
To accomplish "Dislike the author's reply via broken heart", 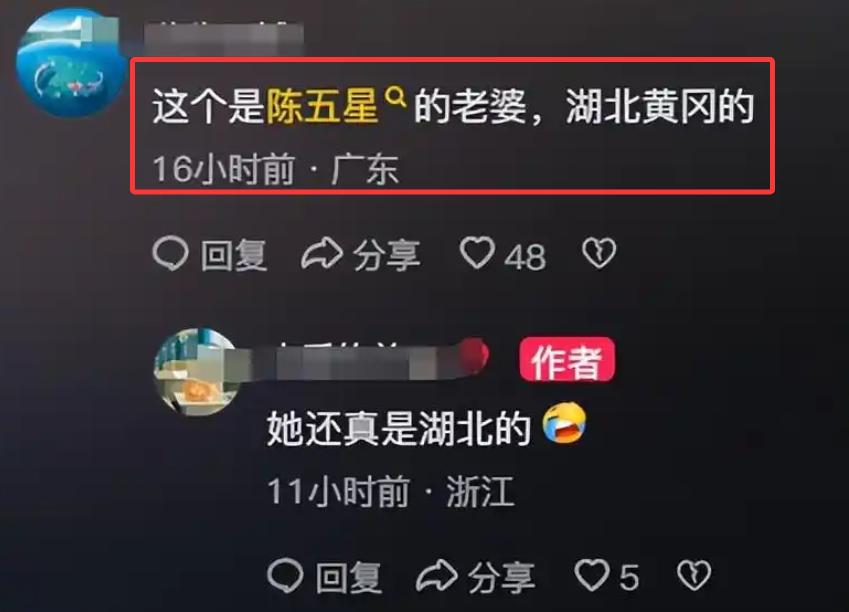I will (694, 575).
